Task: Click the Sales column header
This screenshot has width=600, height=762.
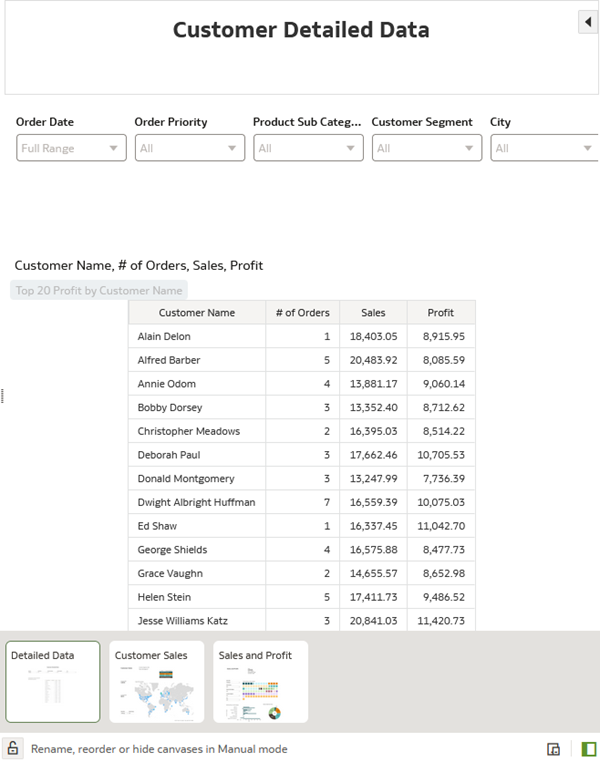Action: (x=373, y=313)
